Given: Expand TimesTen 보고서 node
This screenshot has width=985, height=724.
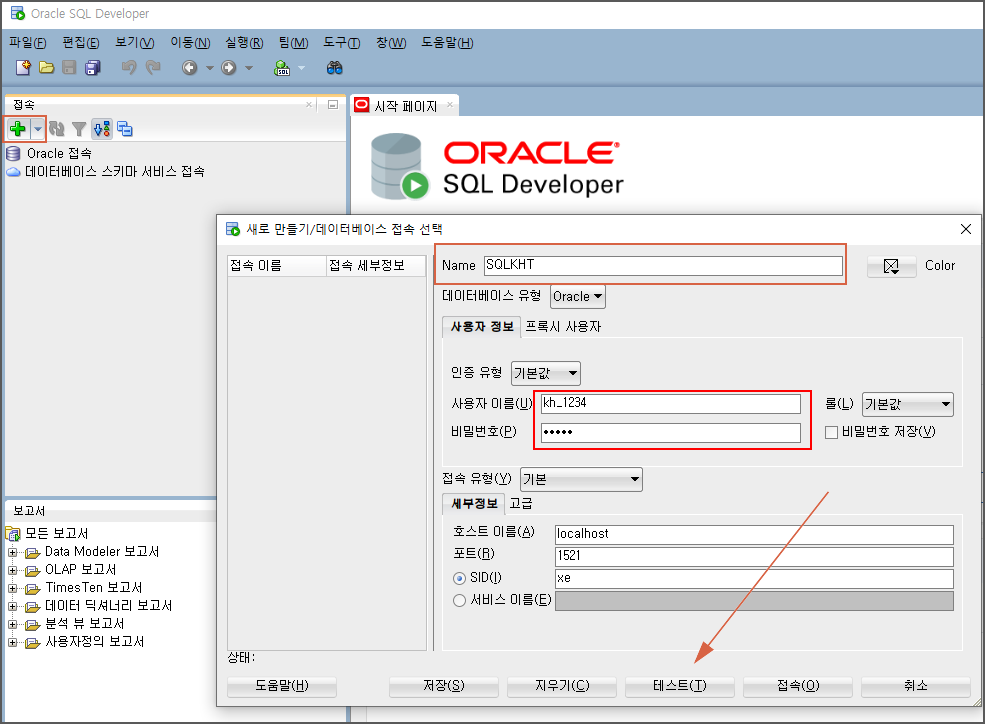Looking at the screenshot, I should coord(12,588).
